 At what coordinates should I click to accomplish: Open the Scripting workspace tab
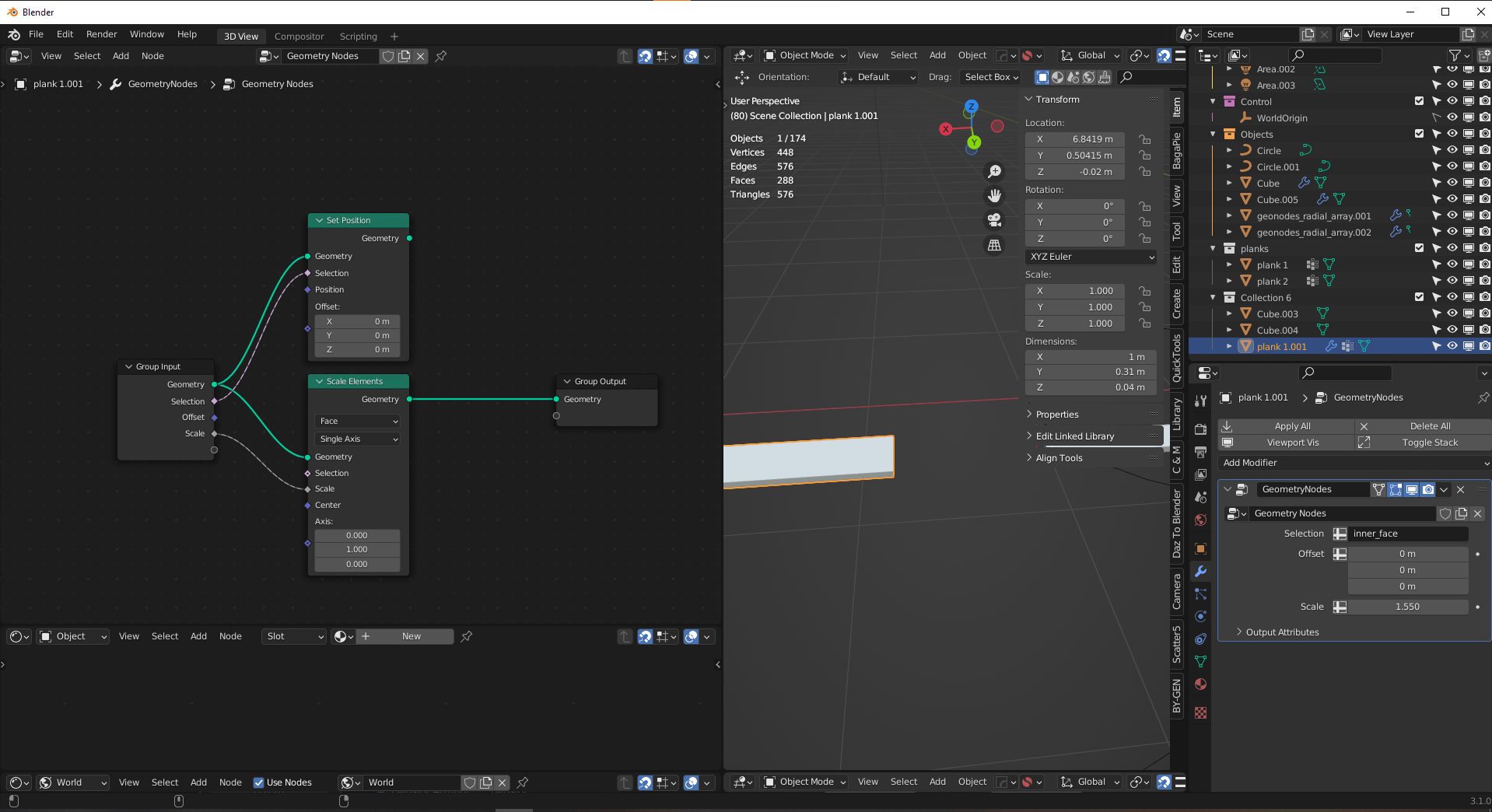click(358, 36)
